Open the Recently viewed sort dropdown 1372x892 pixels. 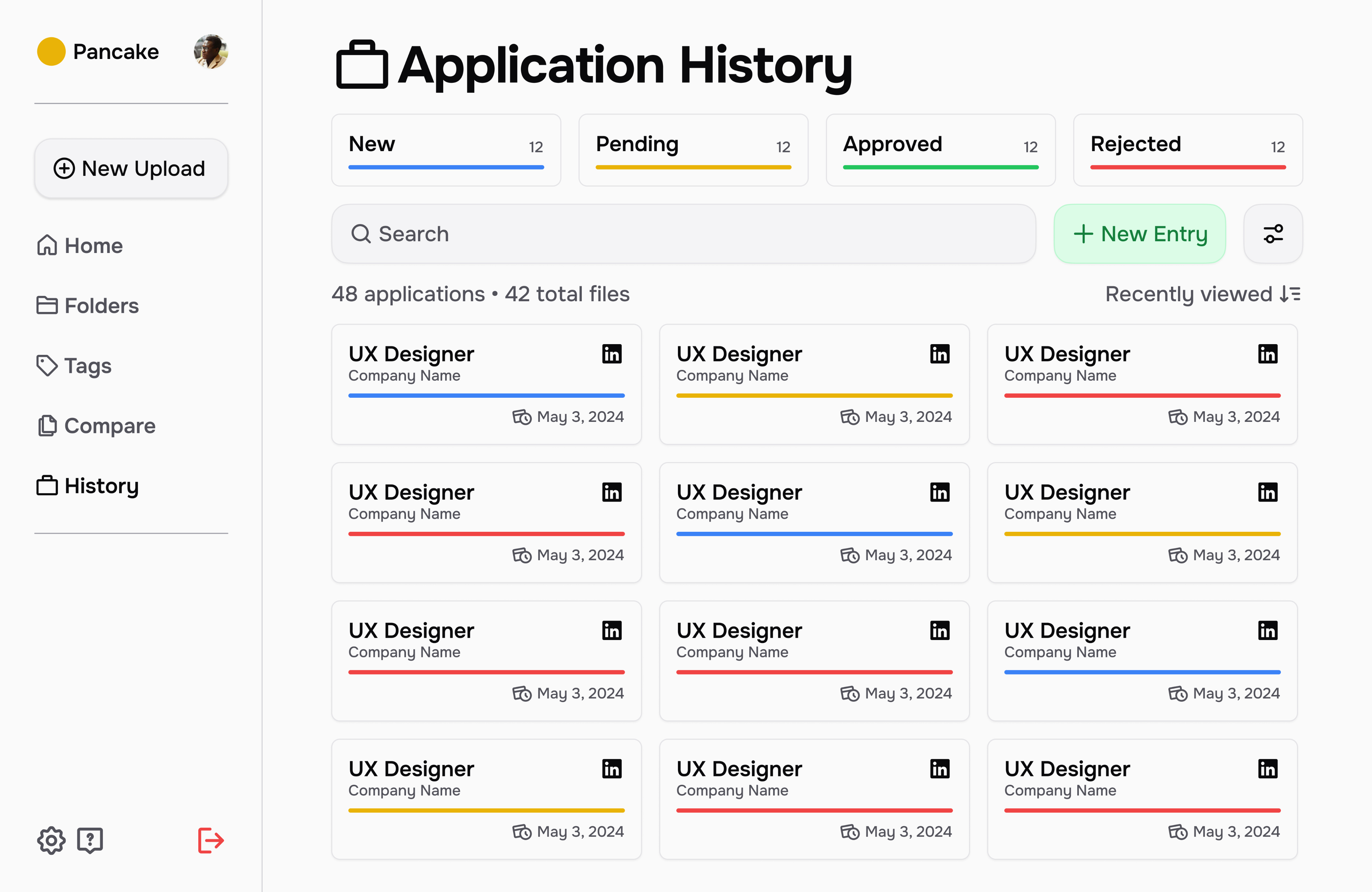1203,294
